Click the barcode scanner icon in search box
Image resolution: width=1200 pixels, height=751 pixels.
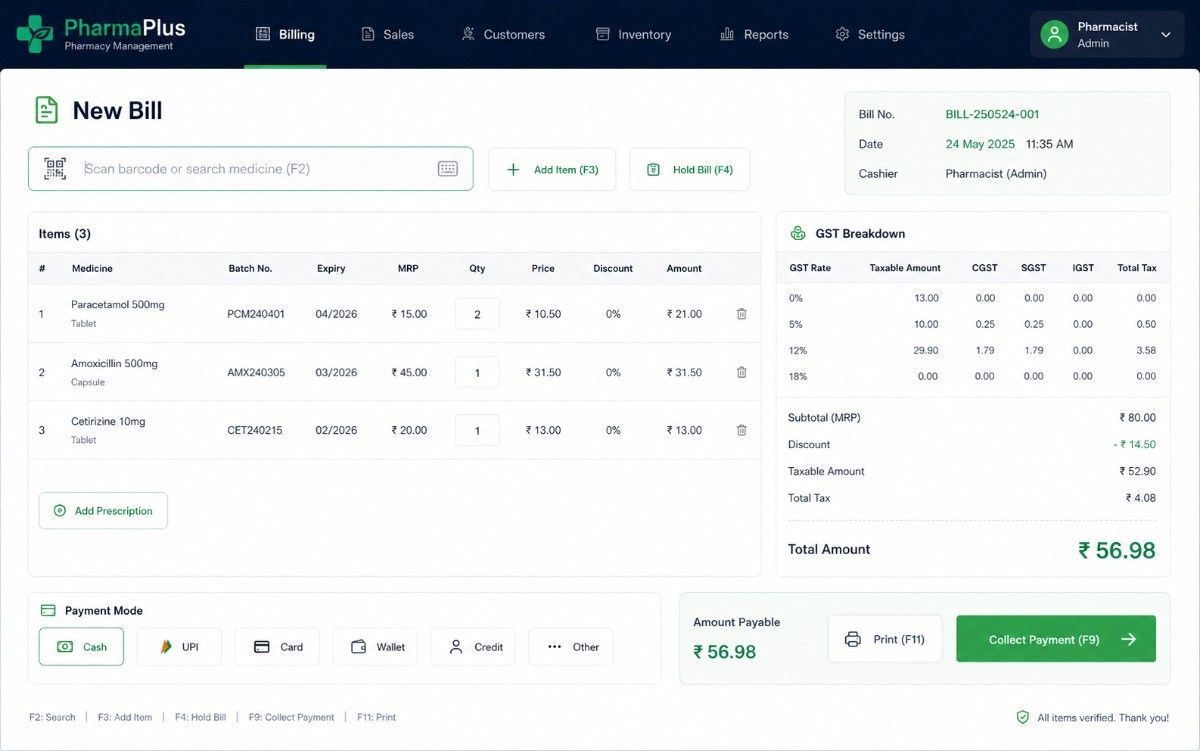click(x=55, y=169)
